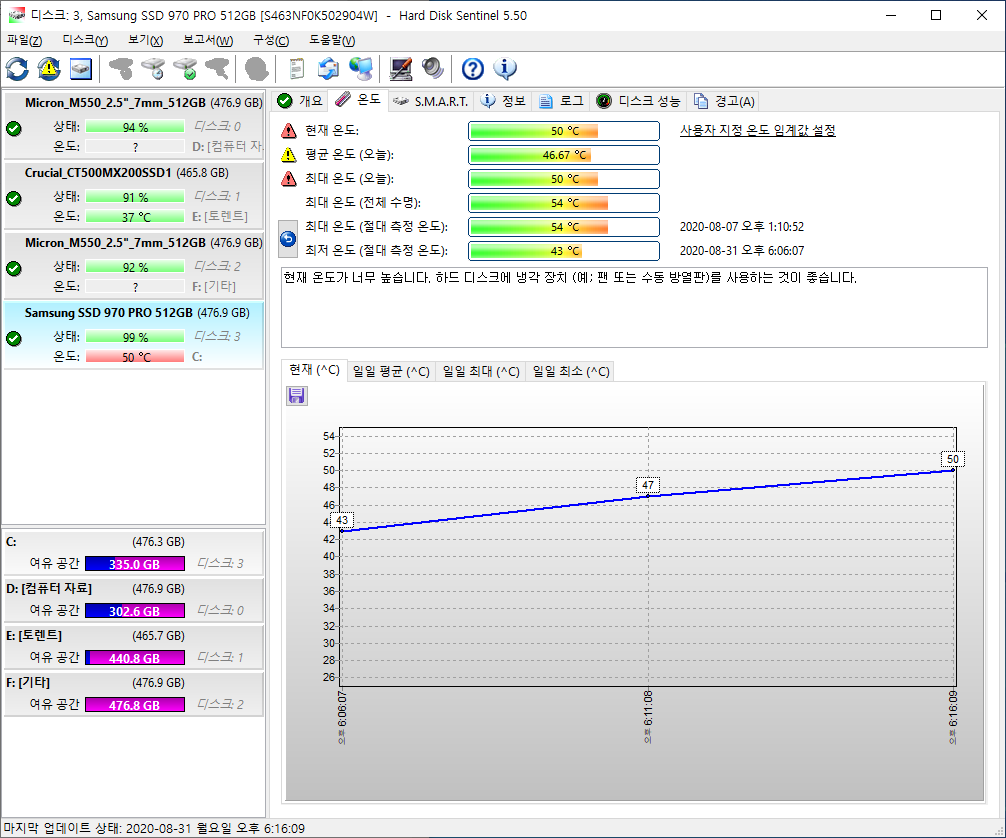Click the 440.8 GB free space bar
This screenshot has width=1006, height=838.
[x=135, y=658]
